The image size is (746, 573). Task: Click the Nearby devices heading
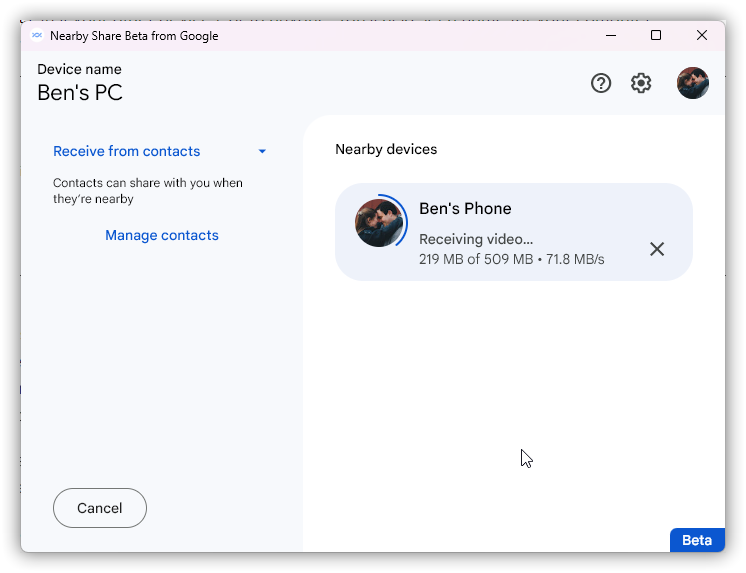pyautogui.click(x=386, y=149)
